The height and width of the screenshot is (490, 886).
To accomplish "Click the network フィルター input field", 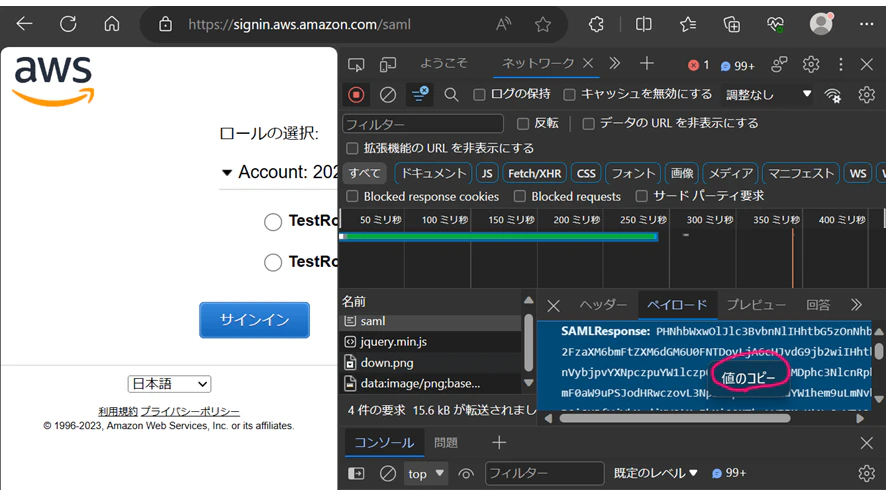I will pos(423,124).
